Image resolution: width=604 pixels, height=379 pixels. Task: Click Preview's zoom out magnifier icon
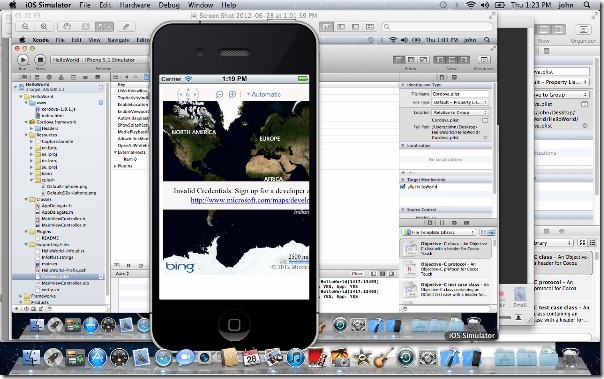point(25,27)
